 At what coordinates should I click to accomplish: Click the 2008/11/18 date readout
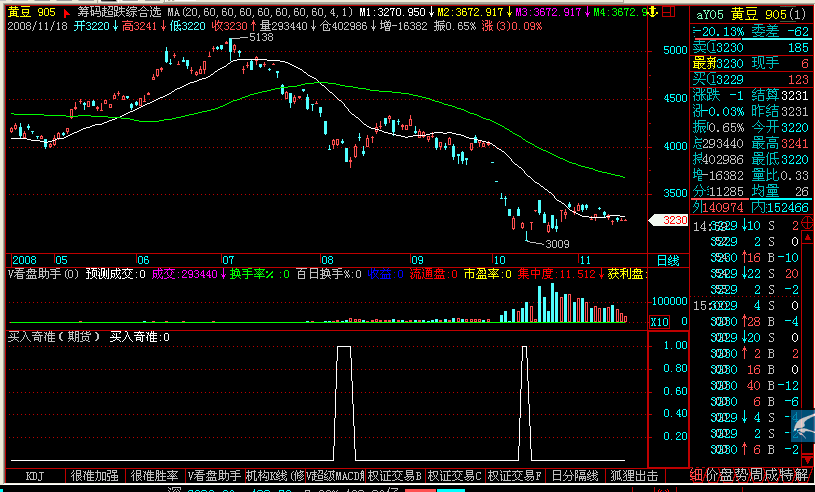coord(37,26)
